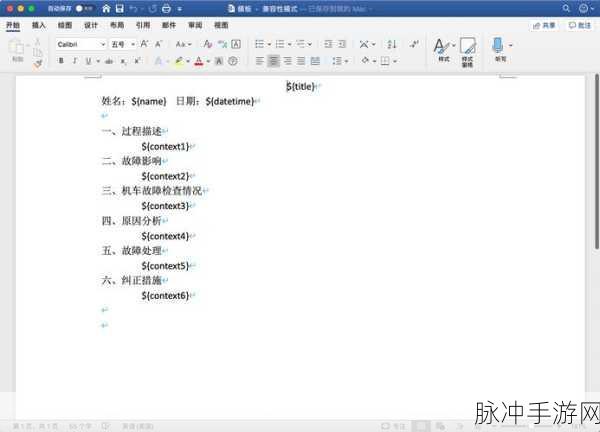Click the 批注 (Comments) button
Screen dimensions: 600x432
579,26
